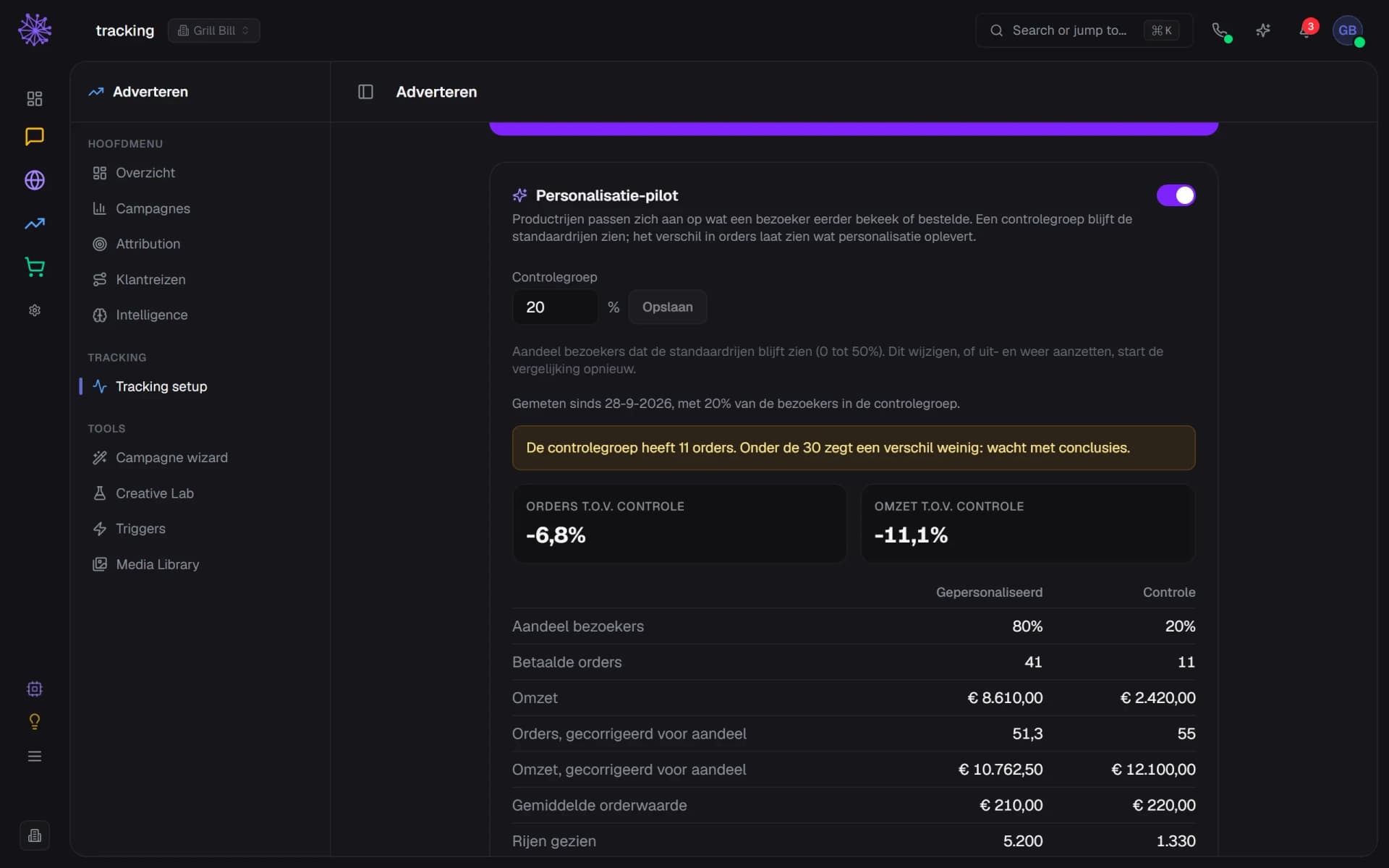This screenshot has height=868, width=1389.
Task: Open the chip processor icon in left rail
Action: (x=35, y=689)
